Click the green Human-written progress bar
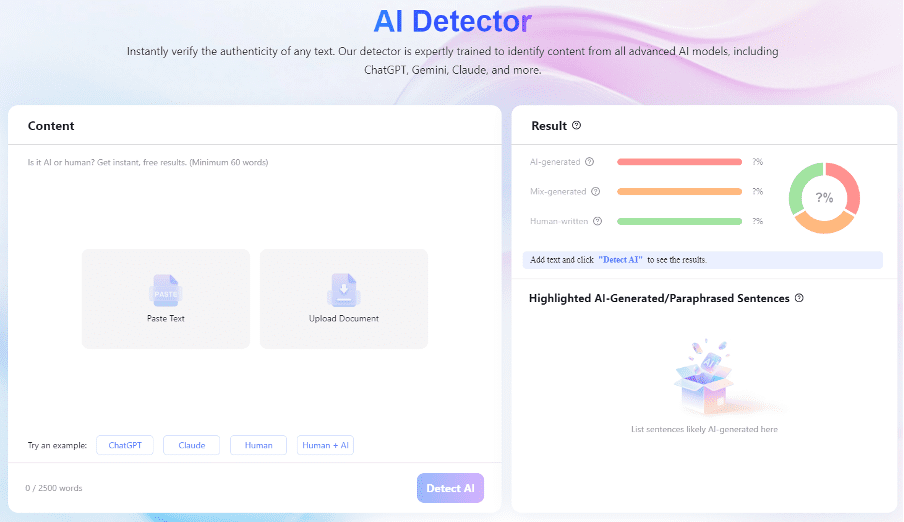The height and width of the screenshot is (522, 904). (x=679, y=221)
